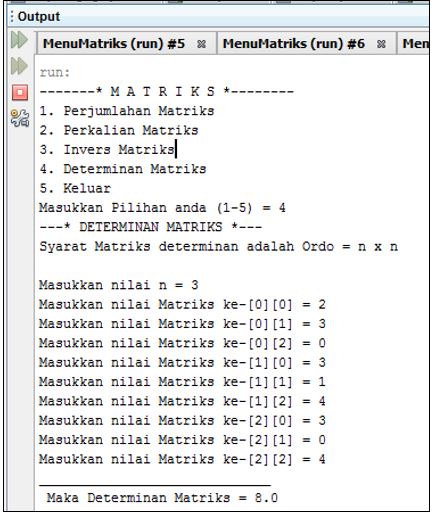Viewport: 438px width, 520px height.
Task: Click the Matriks ke-[0][2] = 0 line
Action: pyautogui.click(x=182, y=343)
